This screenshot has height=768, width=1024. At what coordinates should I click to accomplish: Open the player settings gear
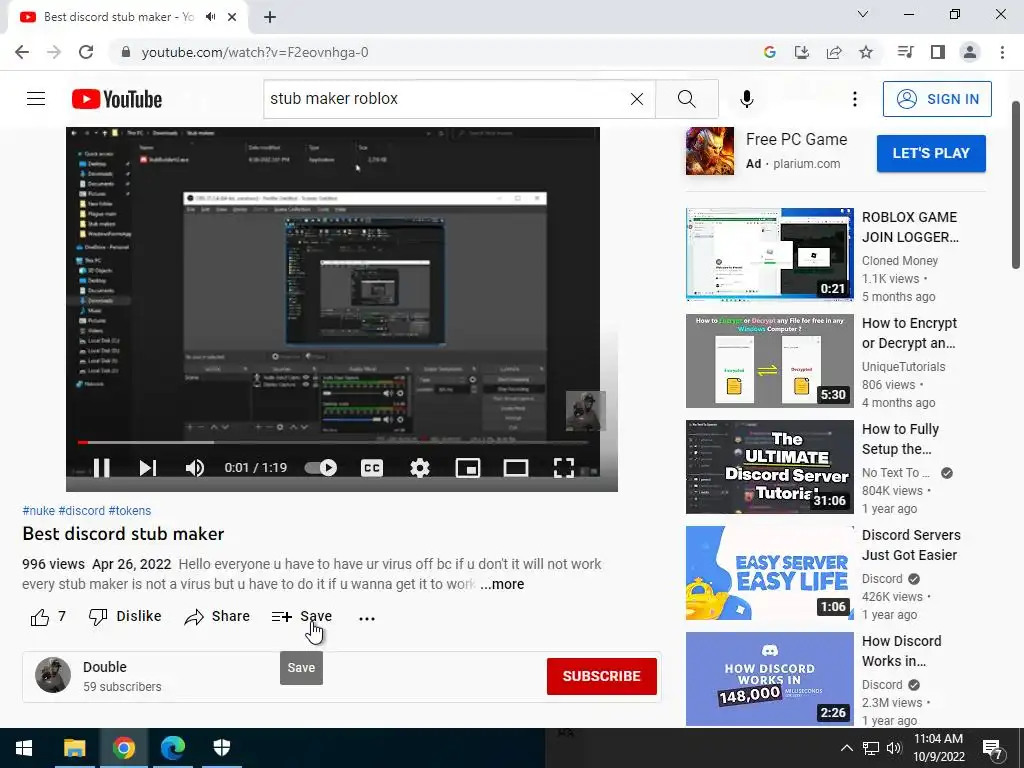(x=419, y=468)
